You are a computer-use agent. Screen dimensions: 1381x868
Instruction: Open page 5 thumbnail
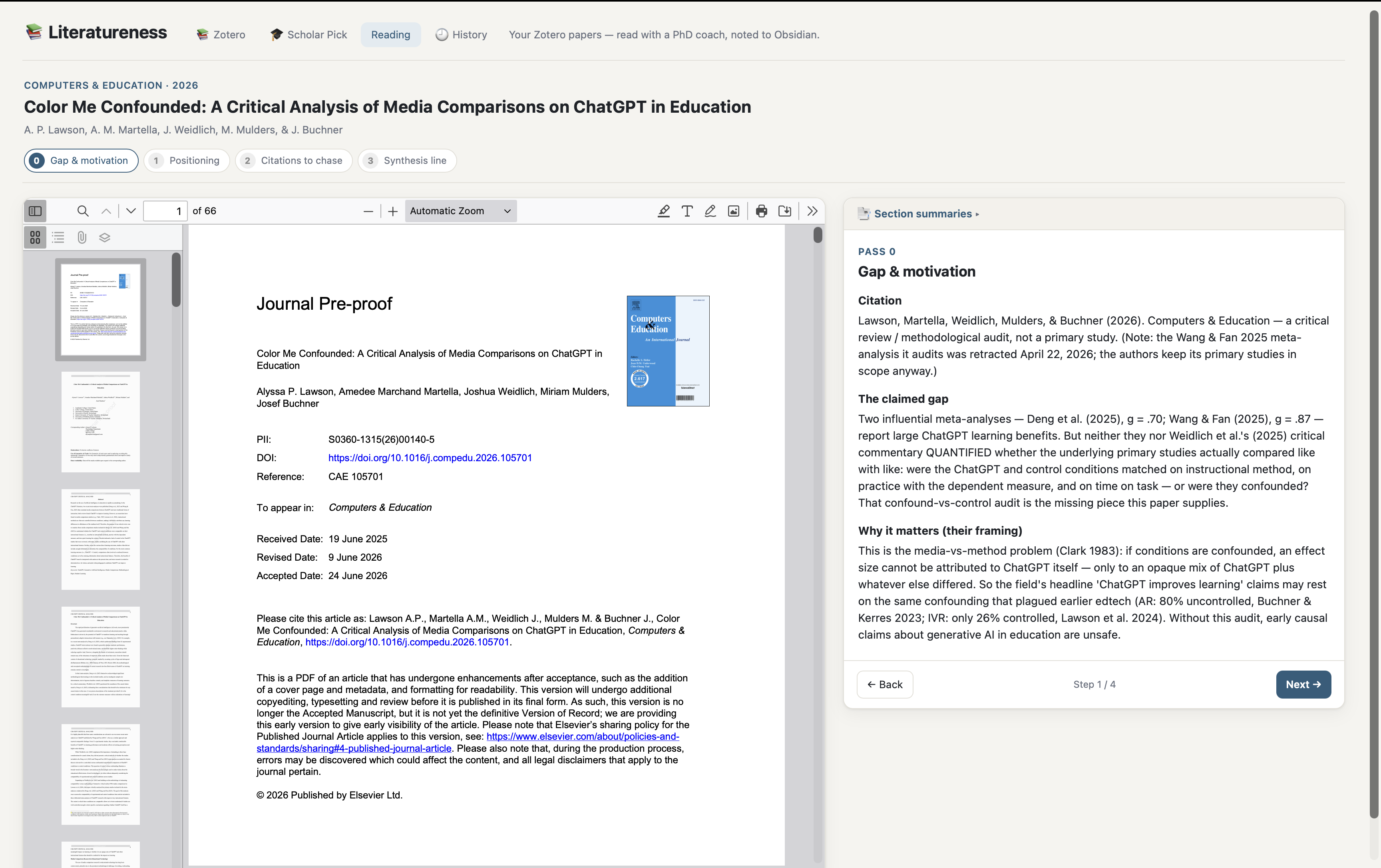coord(100,774)
